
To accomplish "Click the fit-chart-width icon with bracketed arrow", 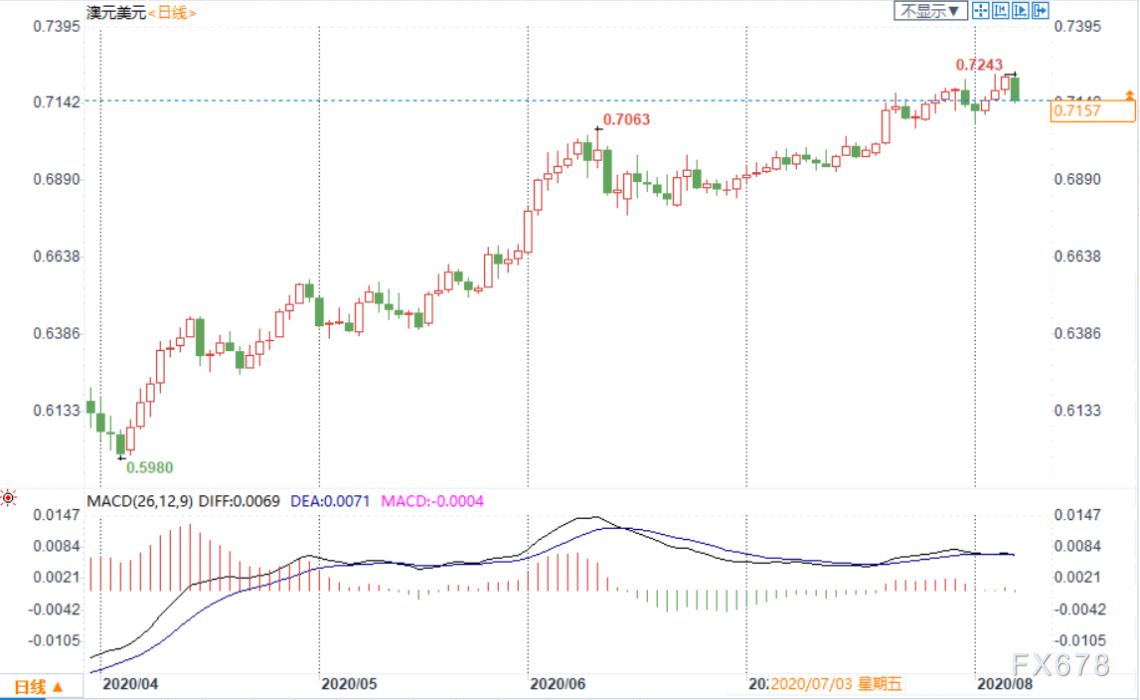I will pyautogui.click(x=1000, y=11).
